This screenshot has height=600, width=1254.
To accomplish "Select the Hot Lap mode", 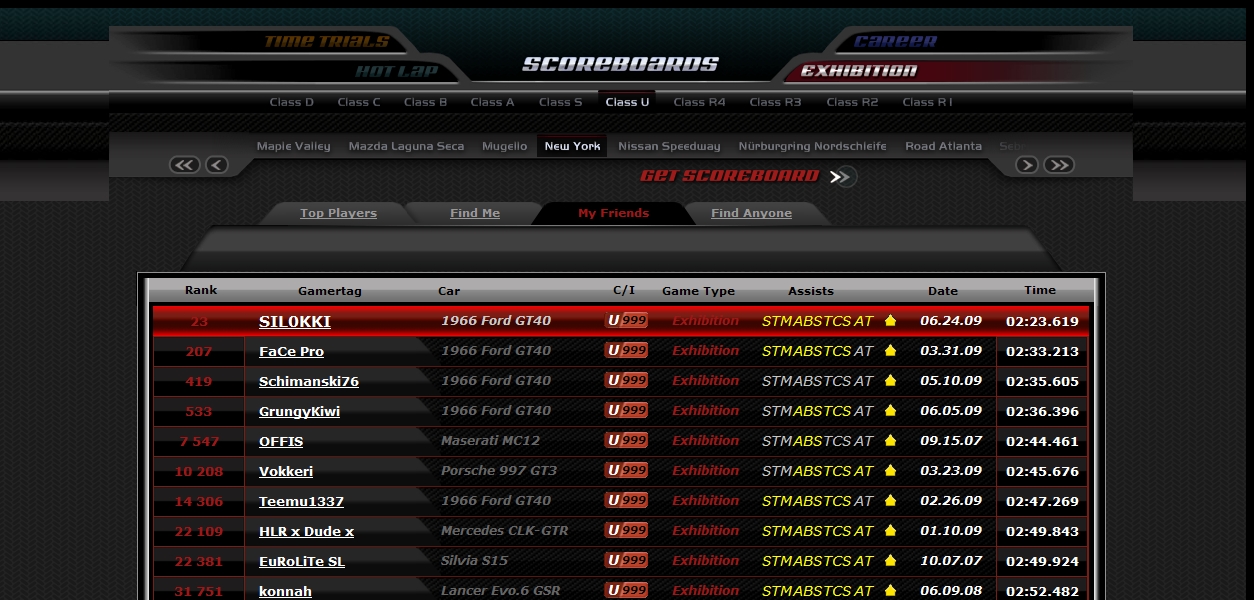I will 396,71.
